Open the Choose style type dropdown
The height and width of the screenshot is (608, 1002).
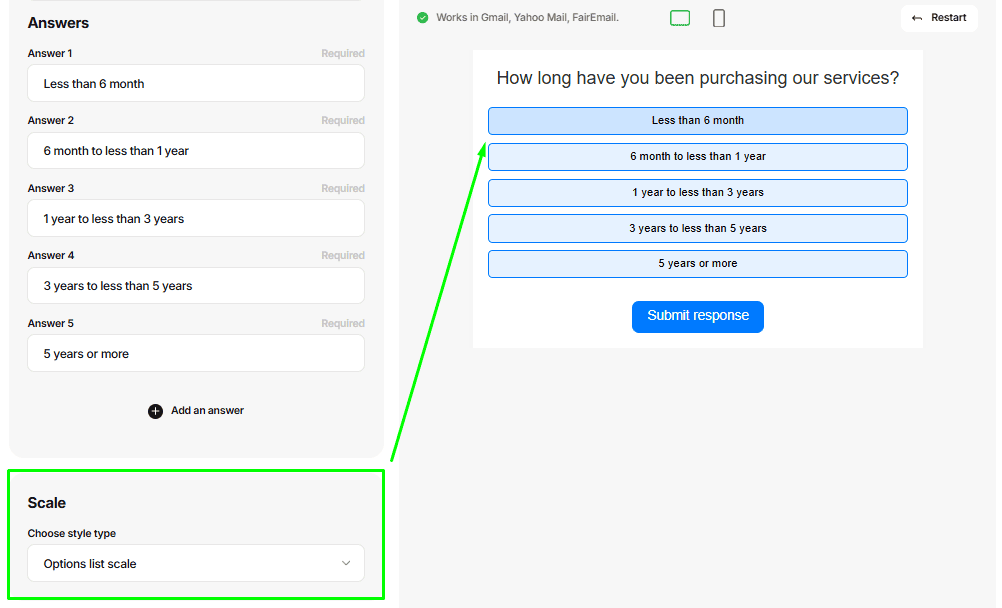point(196,563)
